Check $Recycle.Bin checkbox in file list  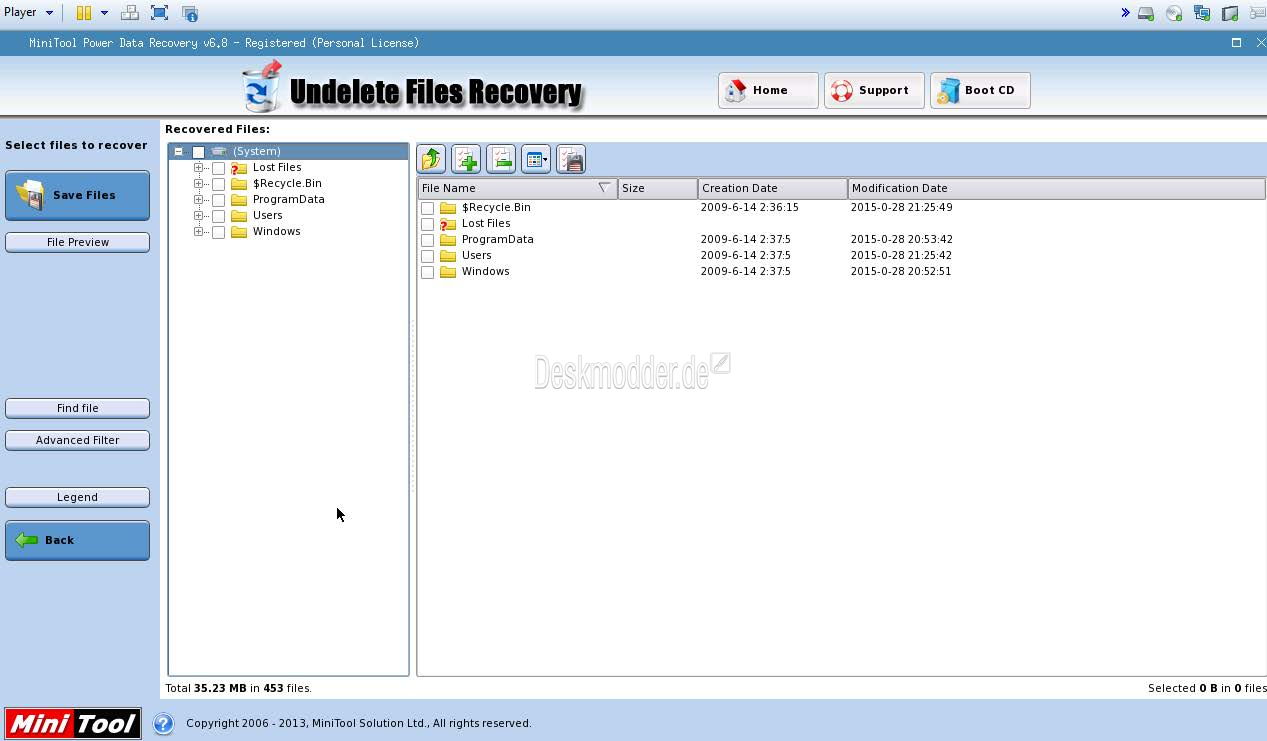pos(427,208)
